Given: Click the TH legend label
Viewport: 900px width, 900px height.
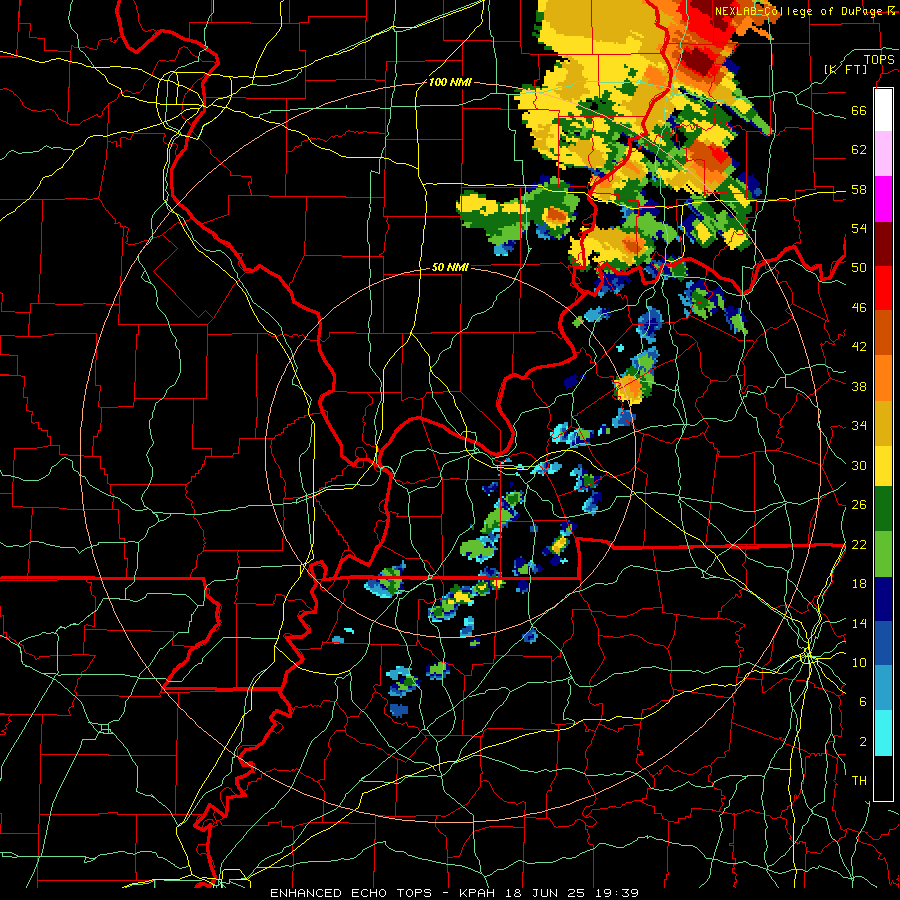Looking at the screenshot, I should [x=859, y=781].
